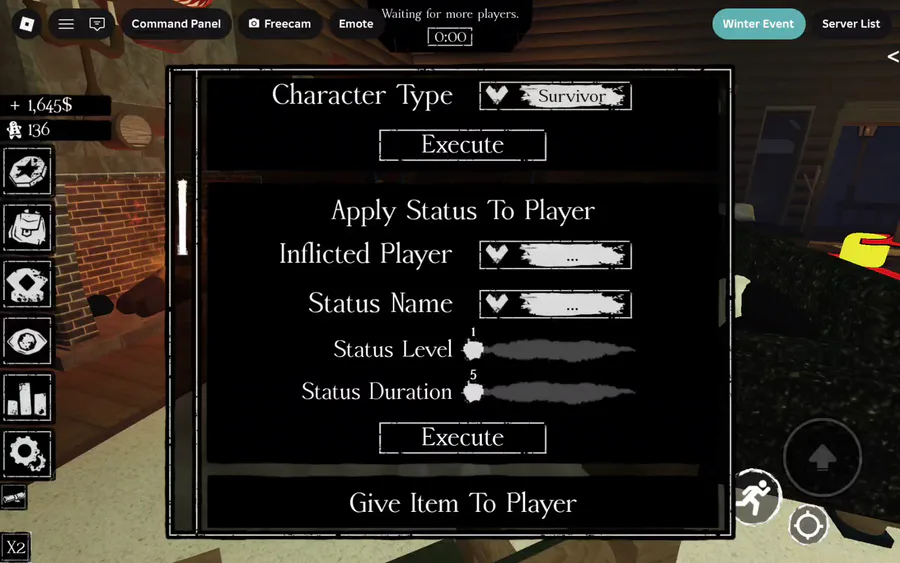Click Execute under Apply Status To Player

(463, 438)
